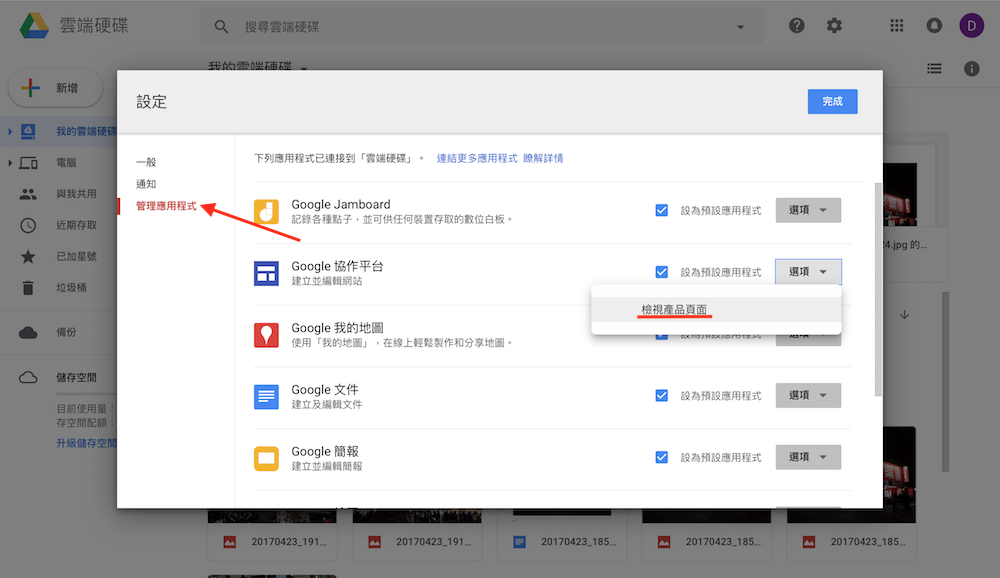Open 選項 dropdown for Google Jamboard
This screenshot has height=578, width=1000.
808,210
